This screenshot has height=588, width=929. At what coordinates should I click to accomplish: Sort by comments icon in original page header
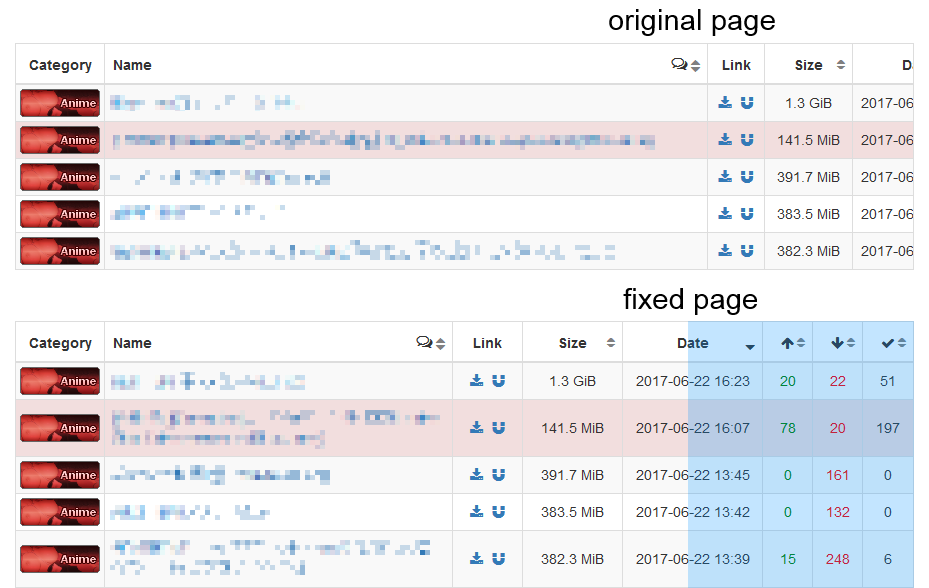coord(685,65)
